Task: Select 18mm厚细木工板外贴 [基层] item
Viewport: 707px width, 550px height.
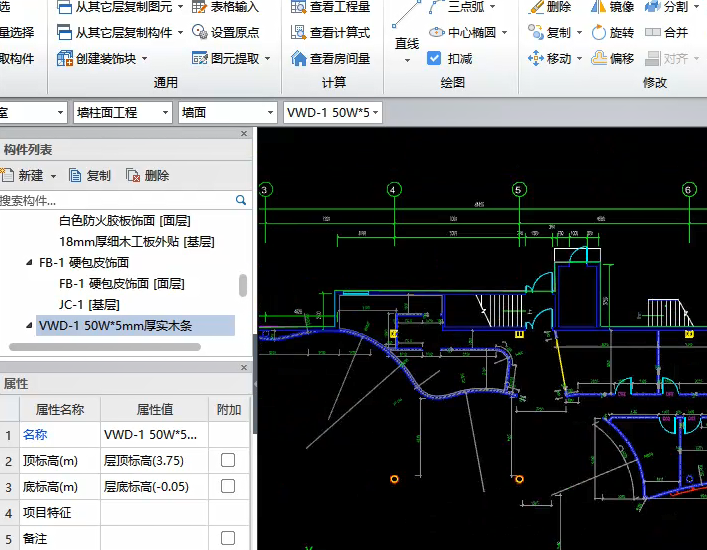Action: point(137,242)
